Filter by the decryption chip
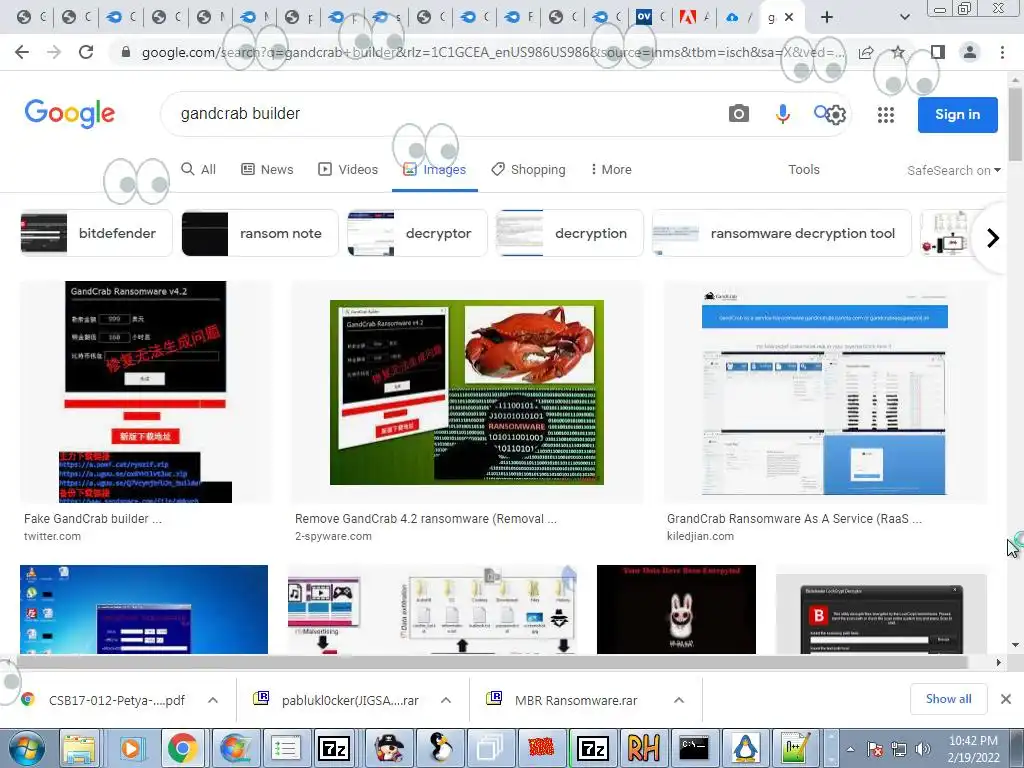 pos(569,233)
